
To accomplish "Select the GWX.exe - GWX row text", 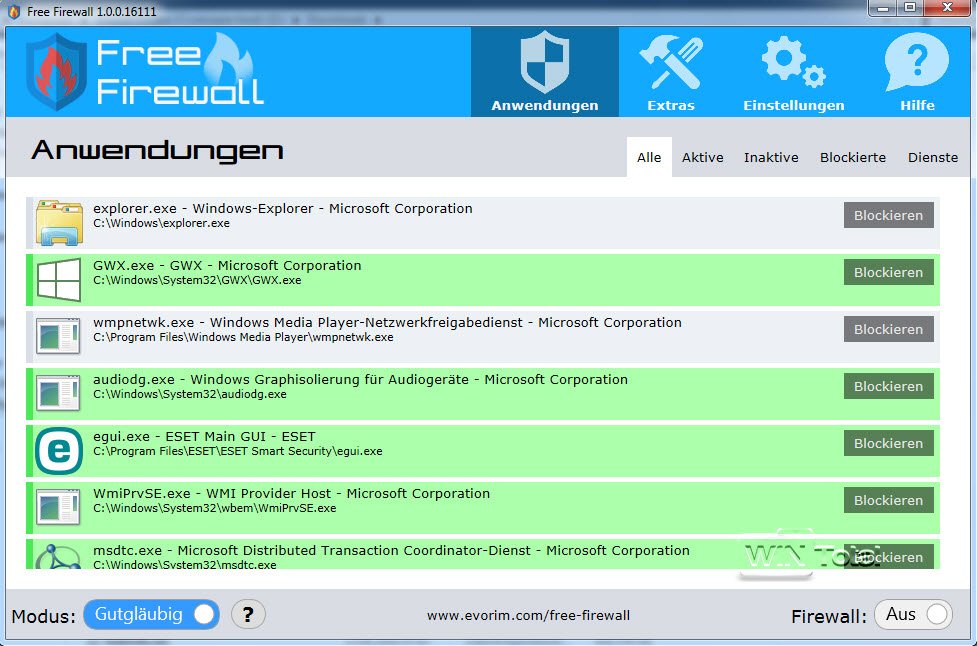I will (x=227, y=265).
